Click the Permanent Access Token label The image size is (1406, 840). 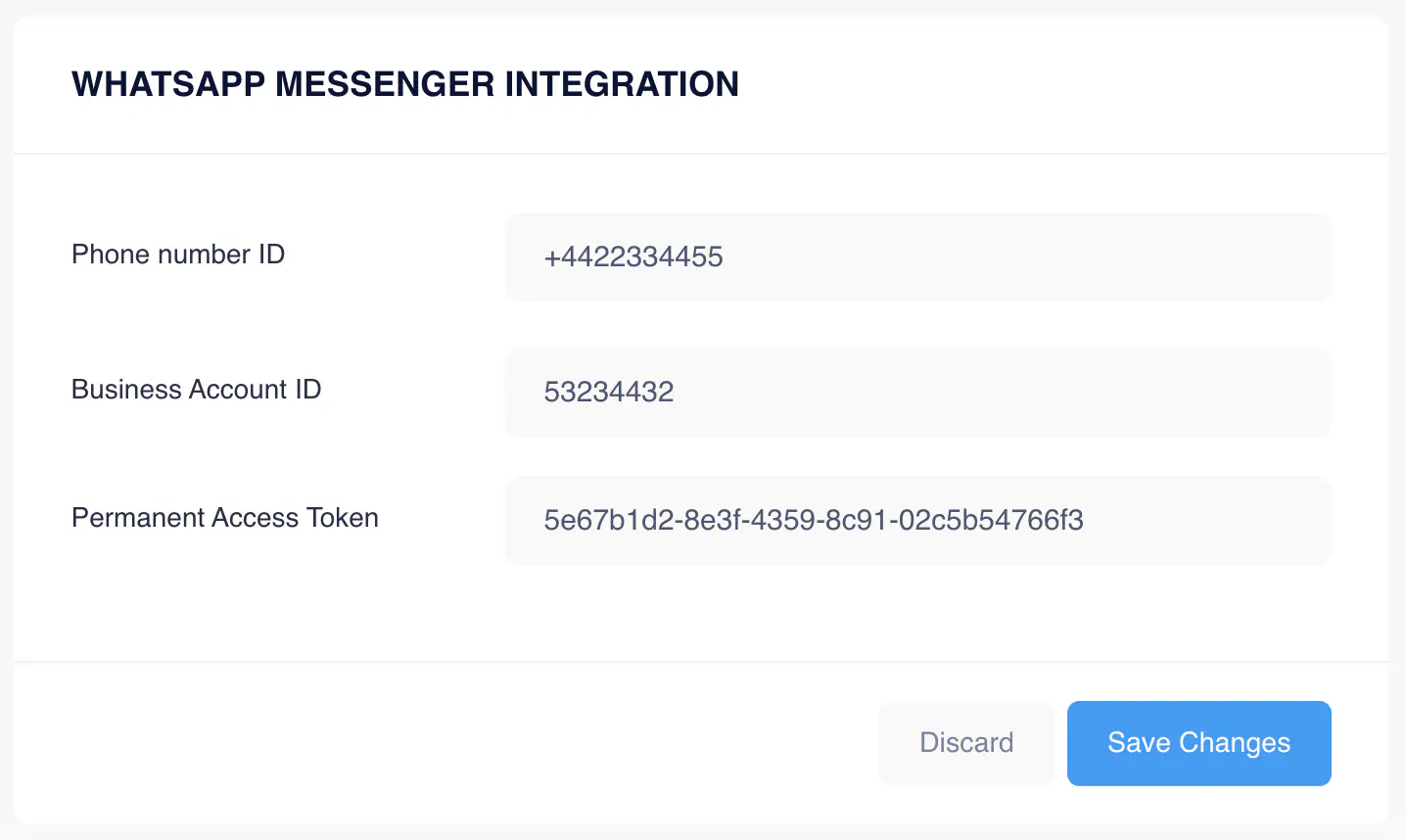pyautogui.click(x=224, y=517)
